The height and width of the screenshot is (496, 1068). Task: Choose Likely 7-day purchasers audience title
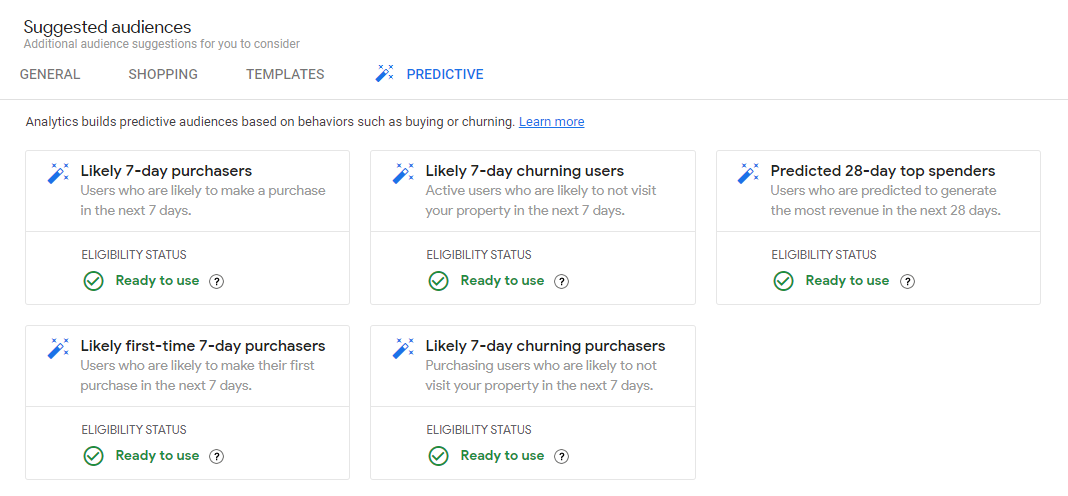click(166, 171)
